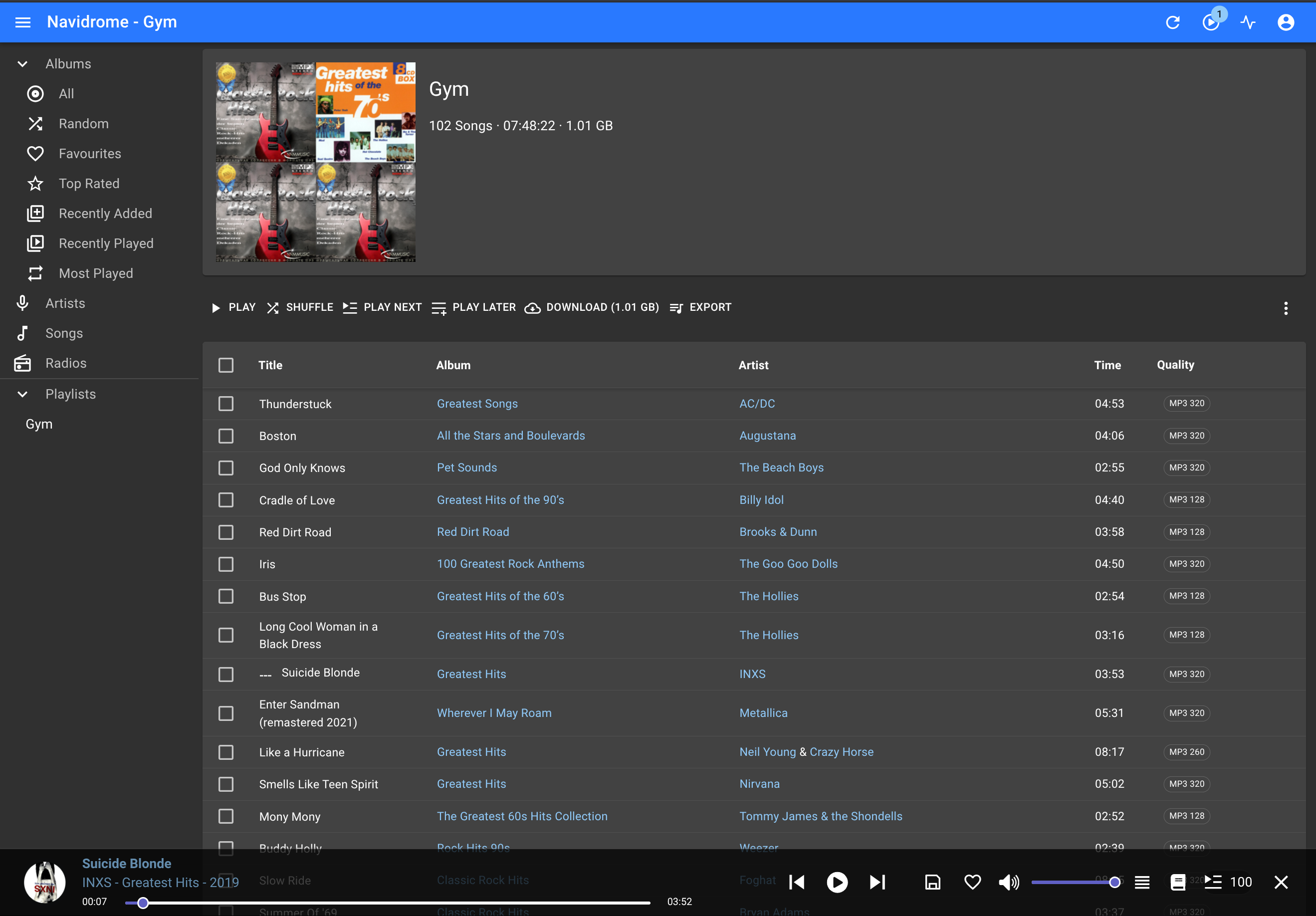
Task: Open the Pet Sounds album link
Action: [466, 468]
